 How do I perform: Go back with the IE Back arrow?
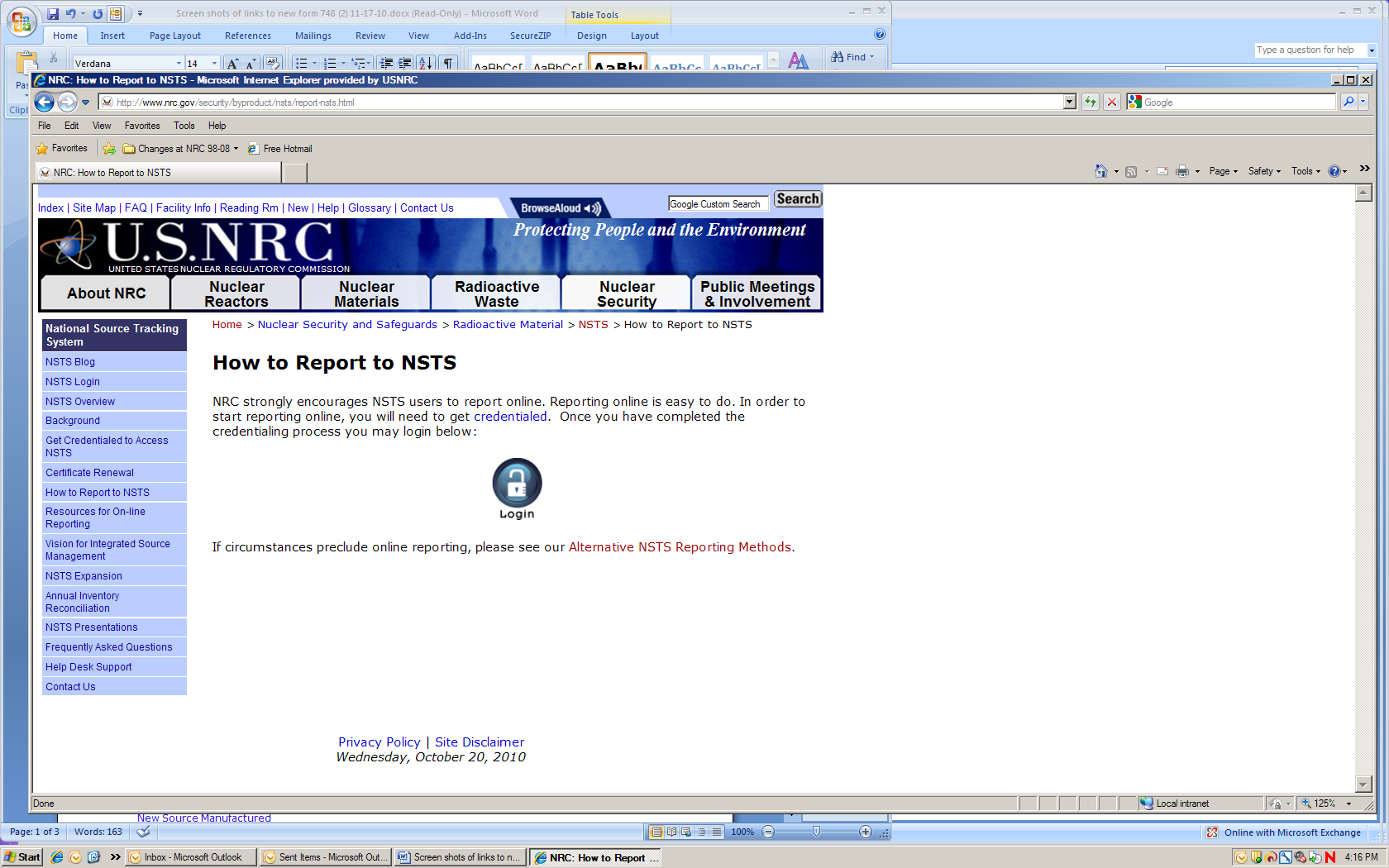click(45, 103)
